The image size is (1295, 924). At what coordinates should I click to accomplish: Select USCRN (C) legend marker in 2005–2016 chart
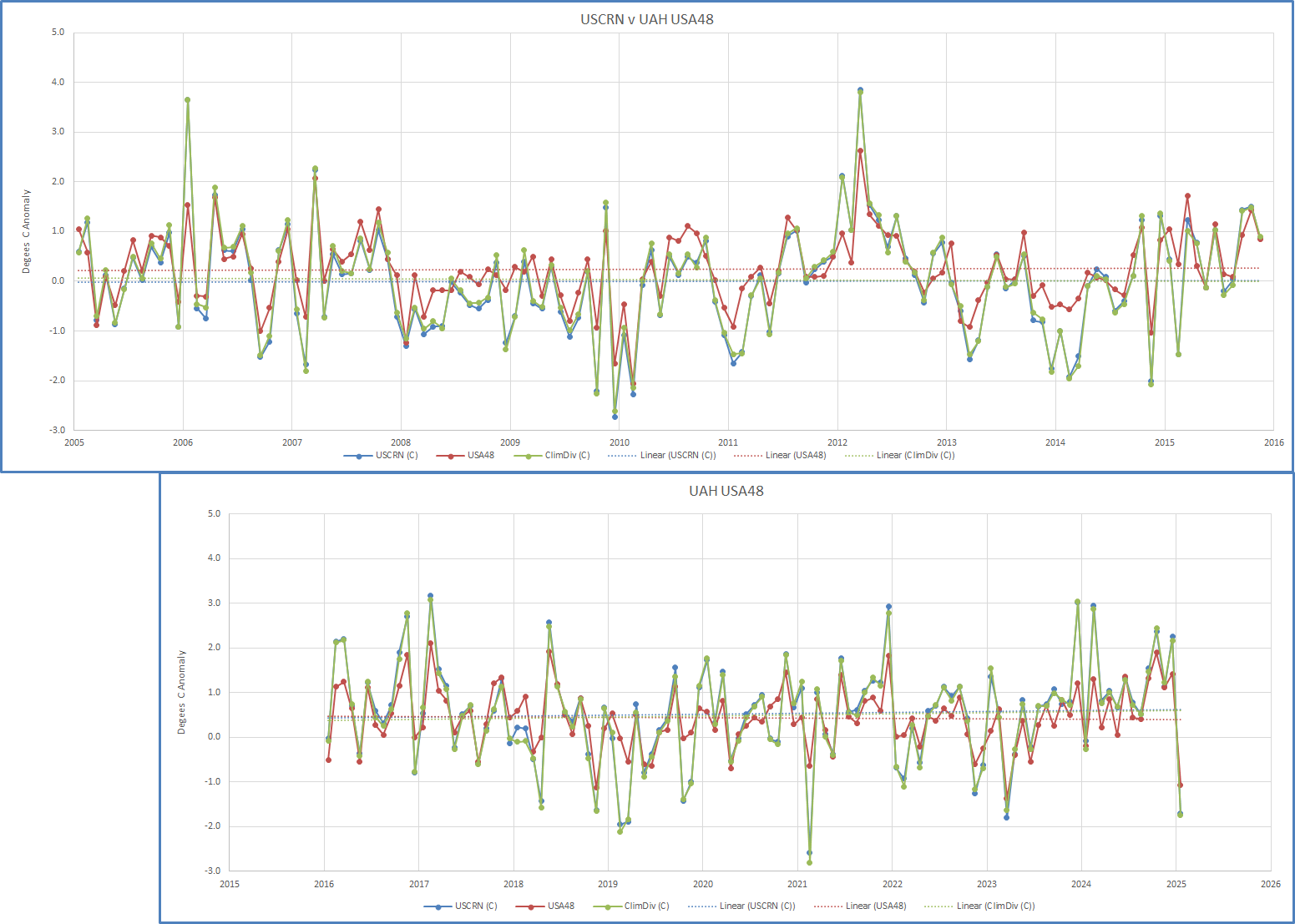click(x=359, y=456)
